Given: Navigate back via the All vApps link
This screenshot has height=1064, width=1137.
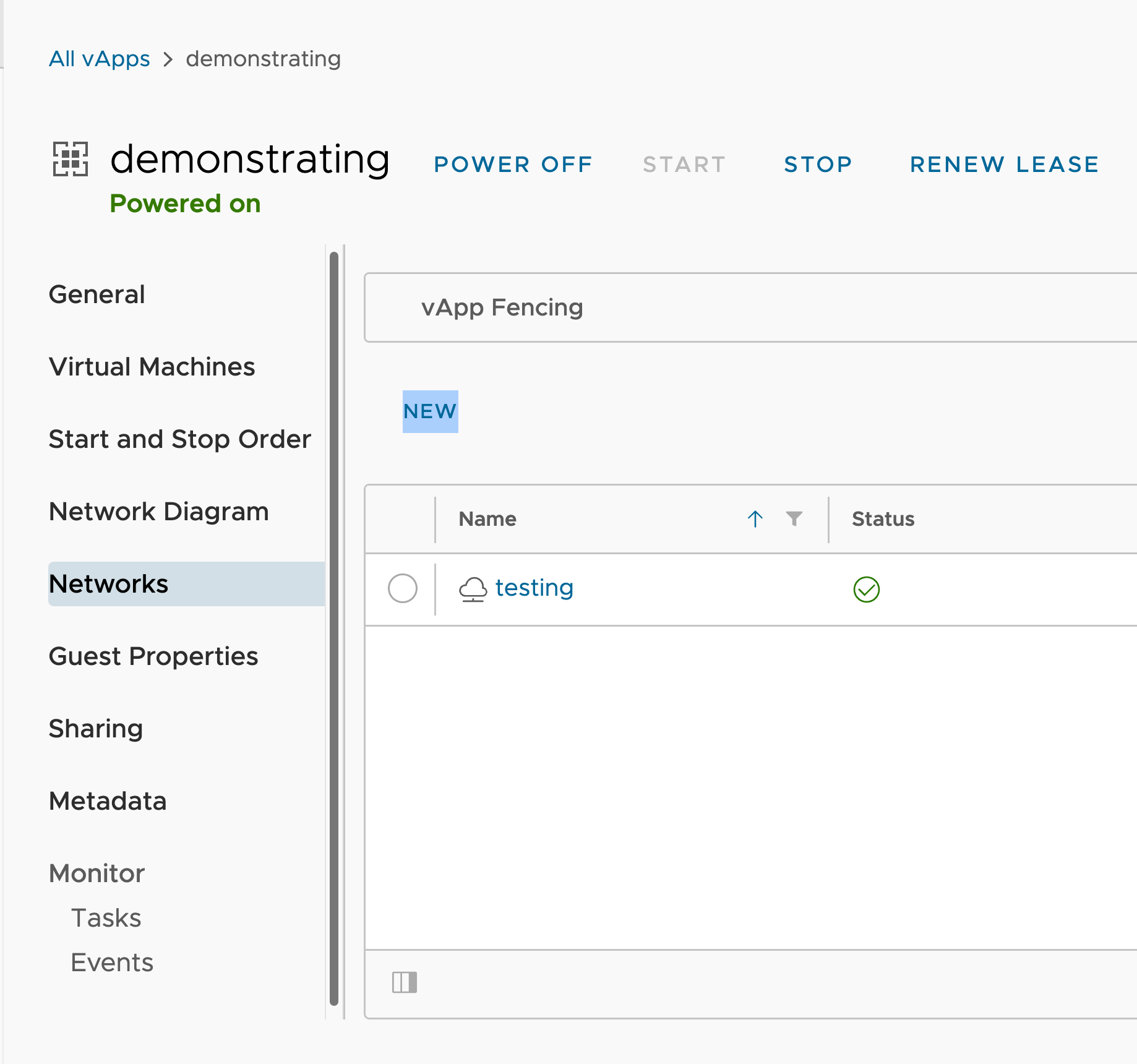Looking at the screenshot, I should point(99,58).
